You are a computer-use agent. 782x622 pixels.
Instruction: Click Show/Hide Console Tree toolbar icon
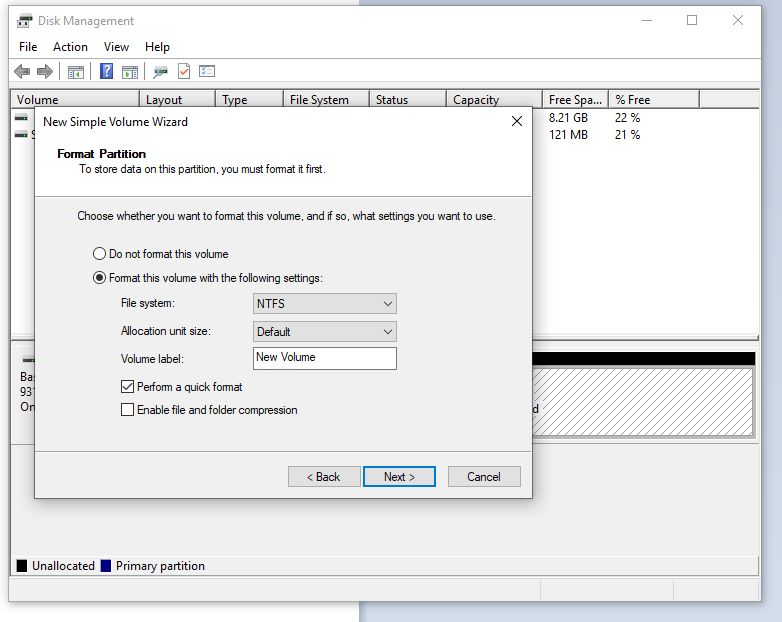click(76, 72)
